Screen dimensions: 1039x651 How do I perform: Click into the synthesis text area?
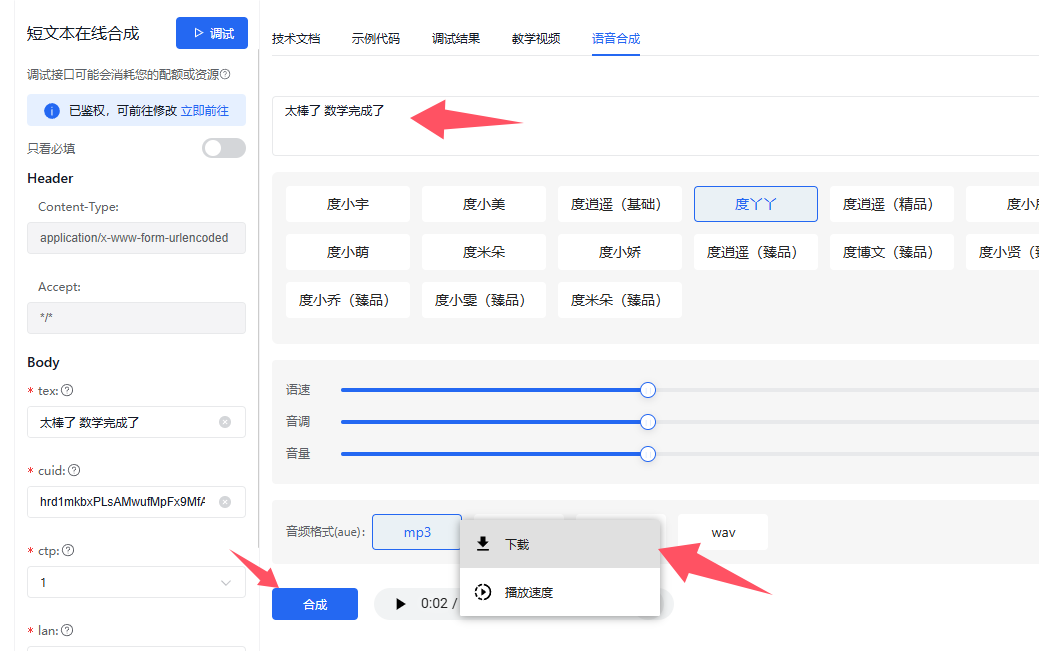(x=655, y=126)
